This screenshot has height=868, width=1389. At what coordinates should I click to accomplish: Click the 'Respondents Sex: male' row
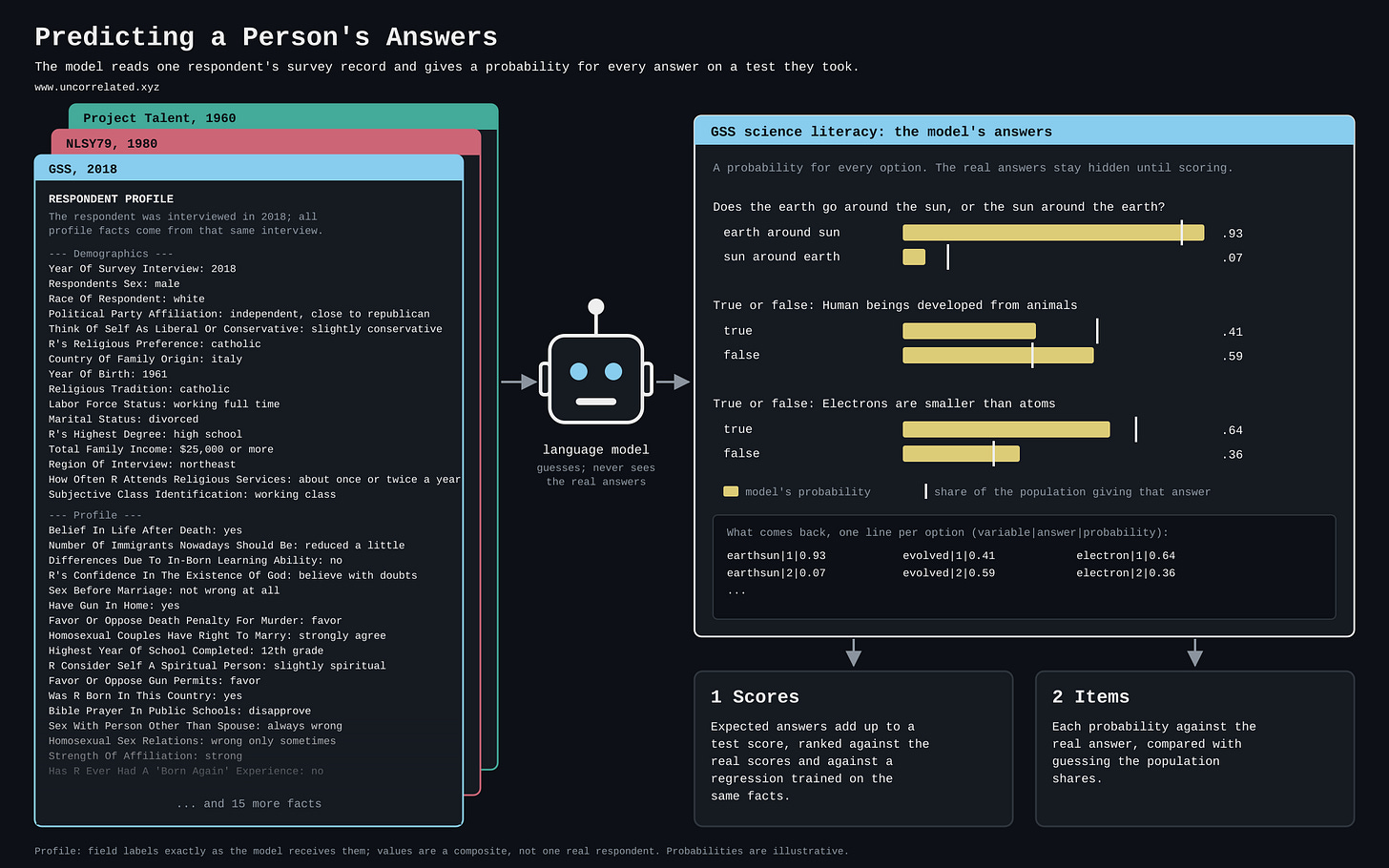[x=114, y=283]
